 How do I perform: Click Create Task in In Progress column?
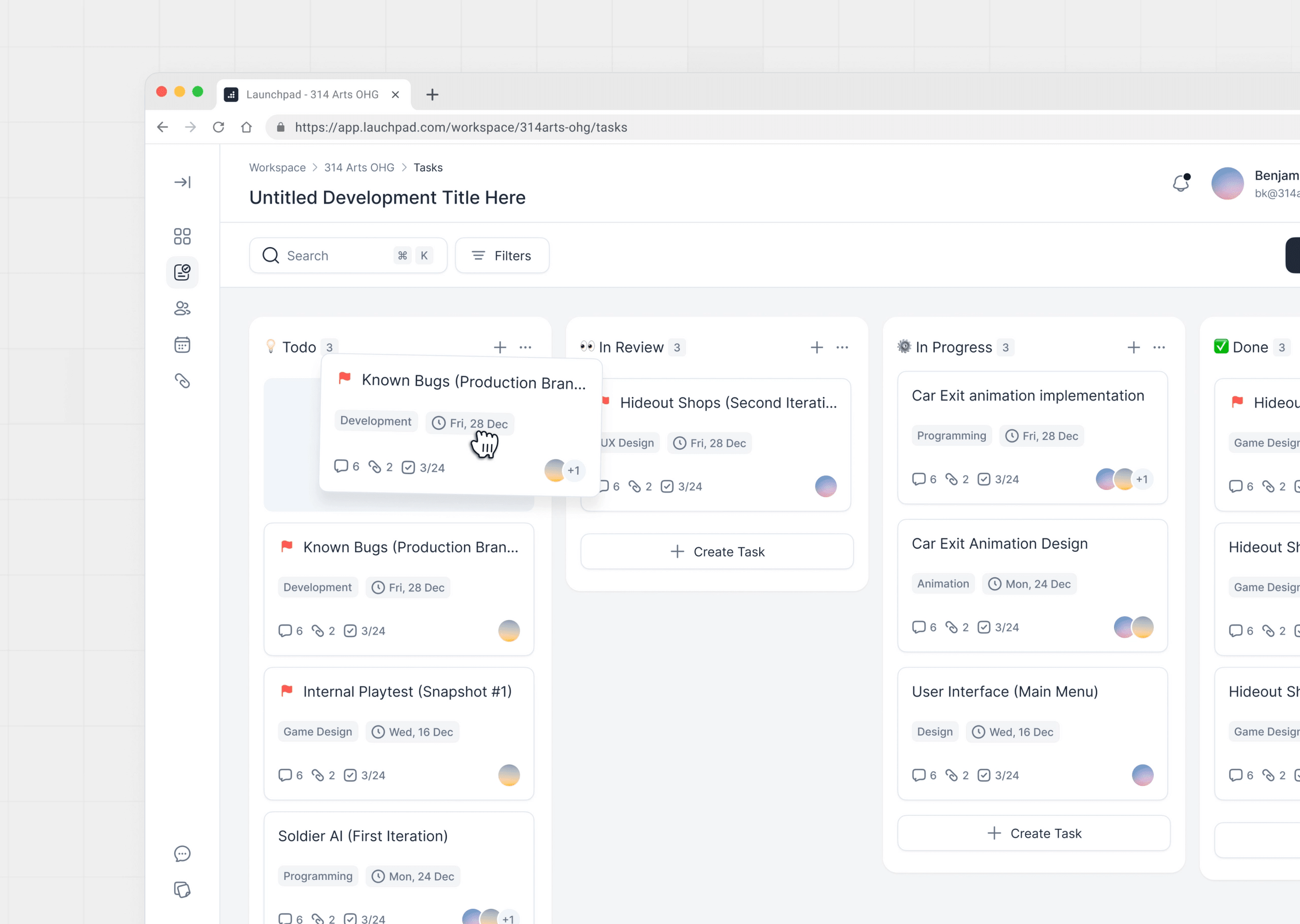1034,833
